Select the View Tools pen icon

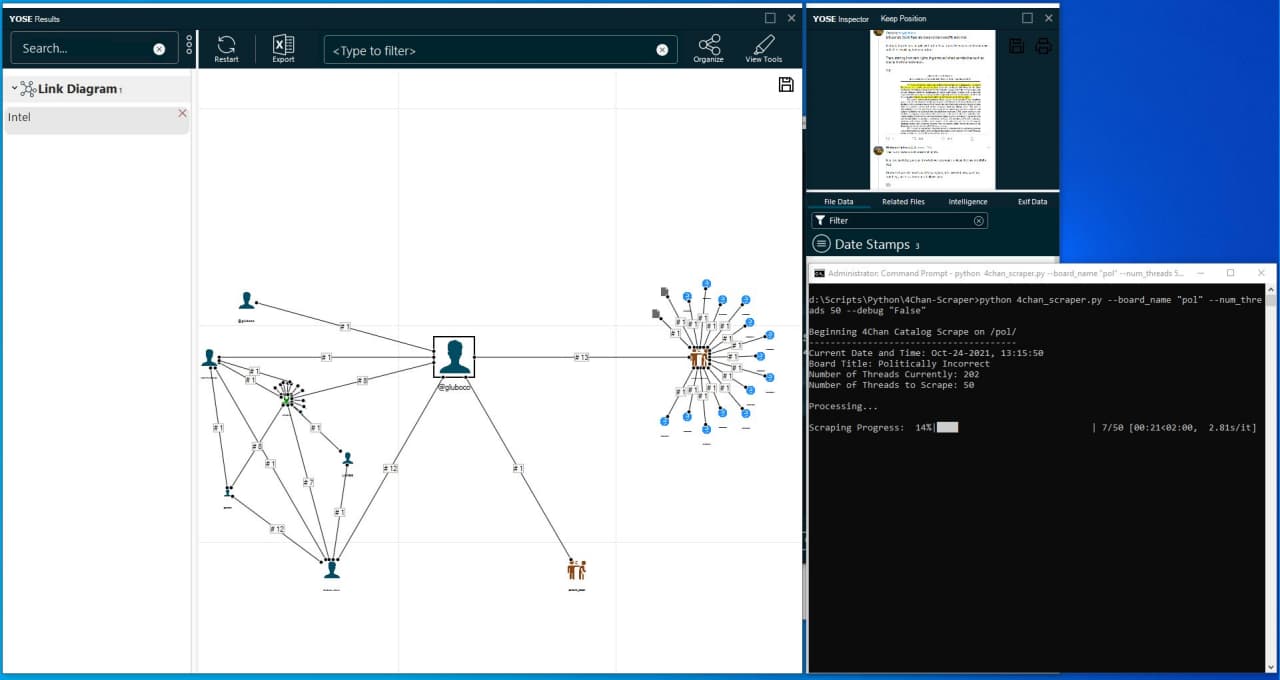[x=763, y=47]
